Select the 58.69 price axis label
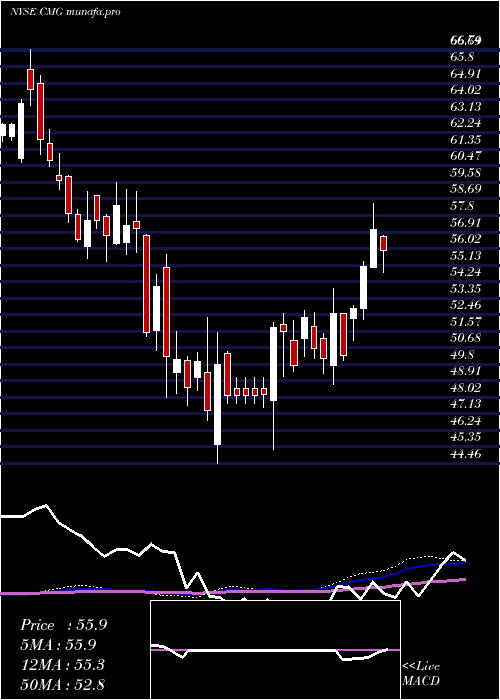Screen dimensions: 500x700 (466, 189)
